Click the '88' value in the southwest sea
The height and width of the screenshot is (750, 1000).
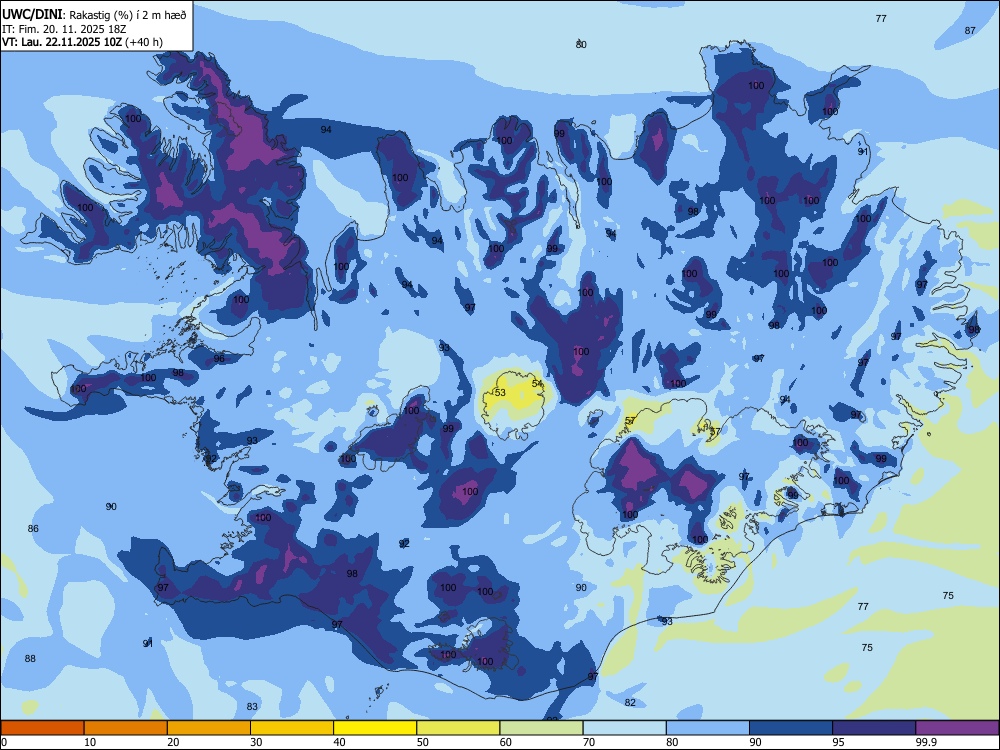tap(30, 658)
